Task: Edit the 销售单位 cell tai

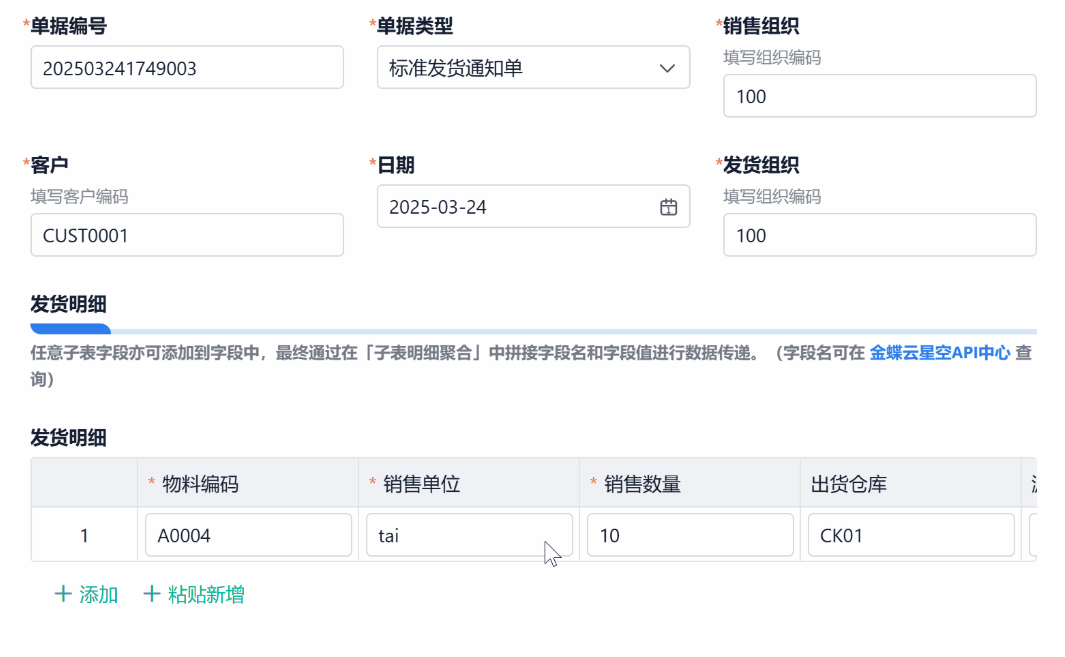Action: click(469, 535)
